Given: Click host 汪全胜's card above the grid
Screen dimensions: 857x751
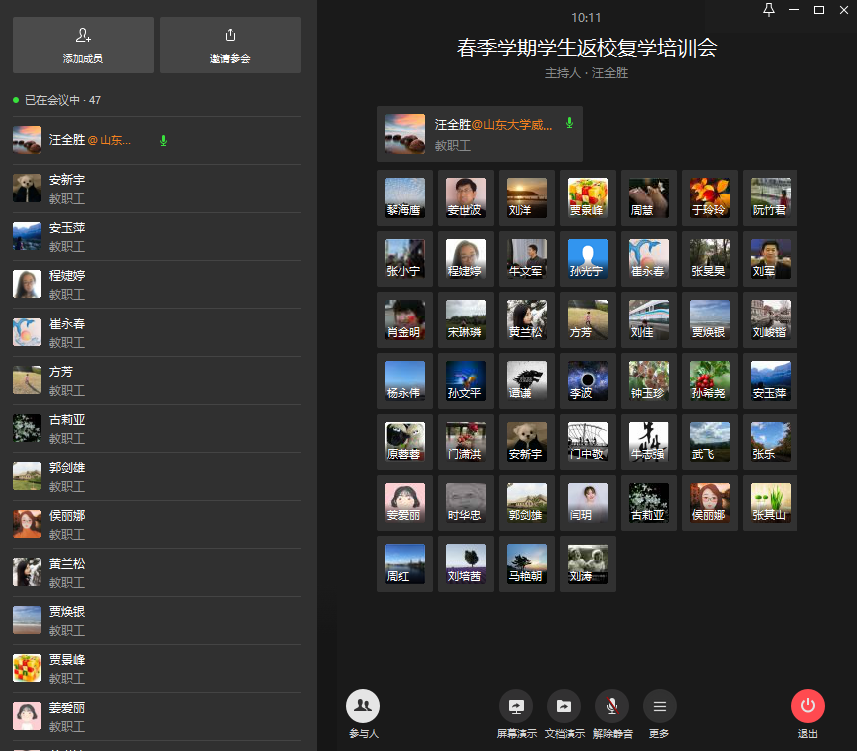Looking at the screenshot, I should [479, 134].
